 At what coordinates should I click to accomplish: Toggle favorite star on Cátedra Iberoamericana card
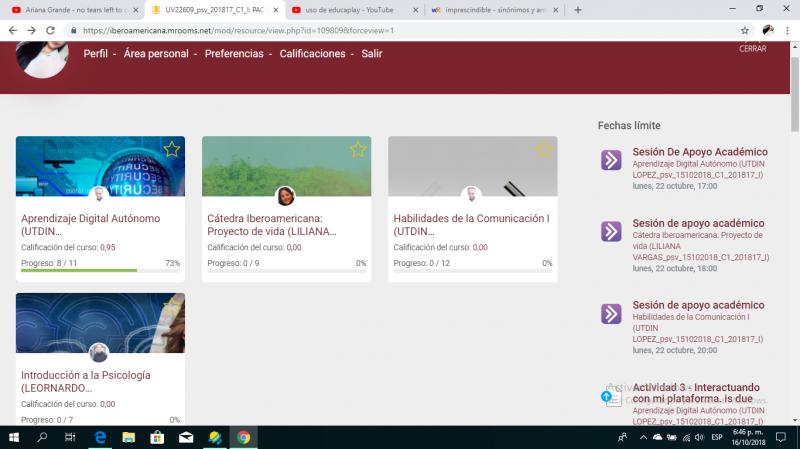pyautogui.click(x=358, y=149)
